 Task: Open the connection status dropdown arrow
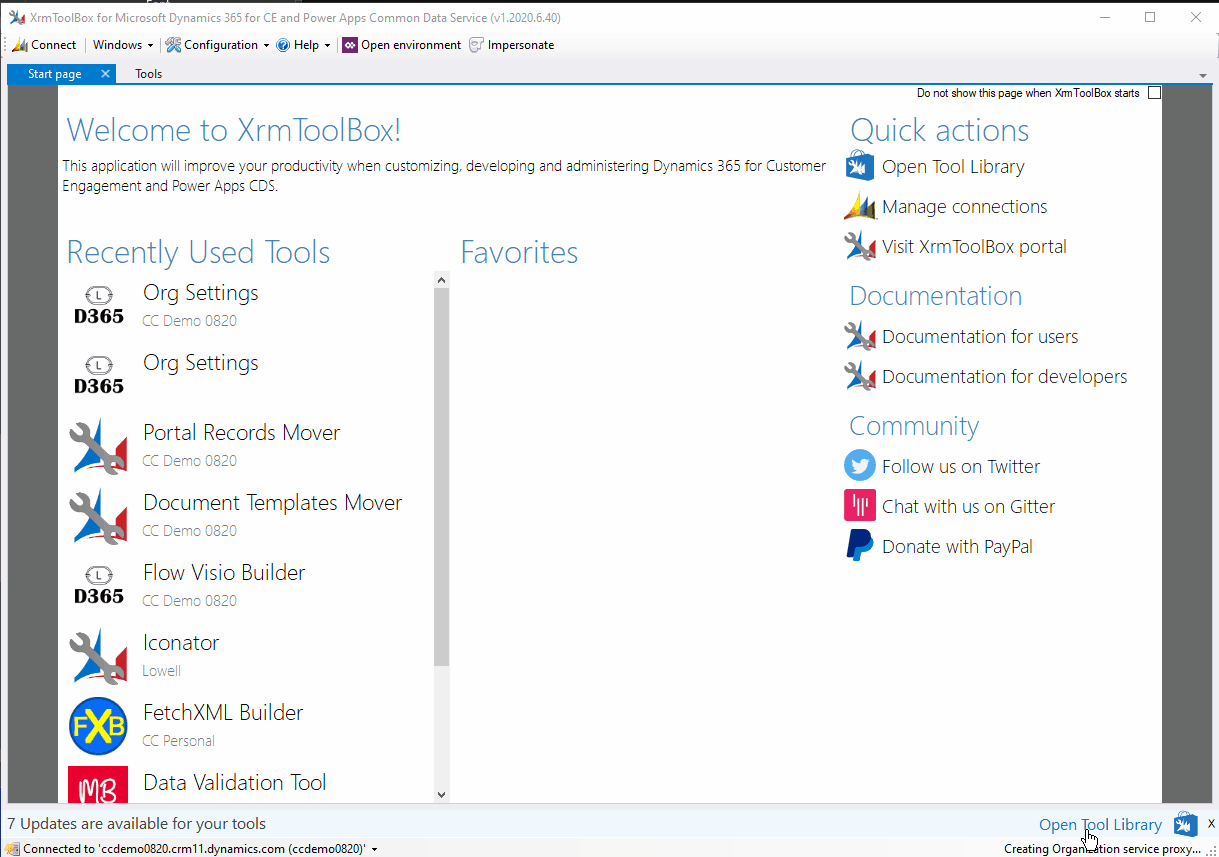(x=374, y=849)
